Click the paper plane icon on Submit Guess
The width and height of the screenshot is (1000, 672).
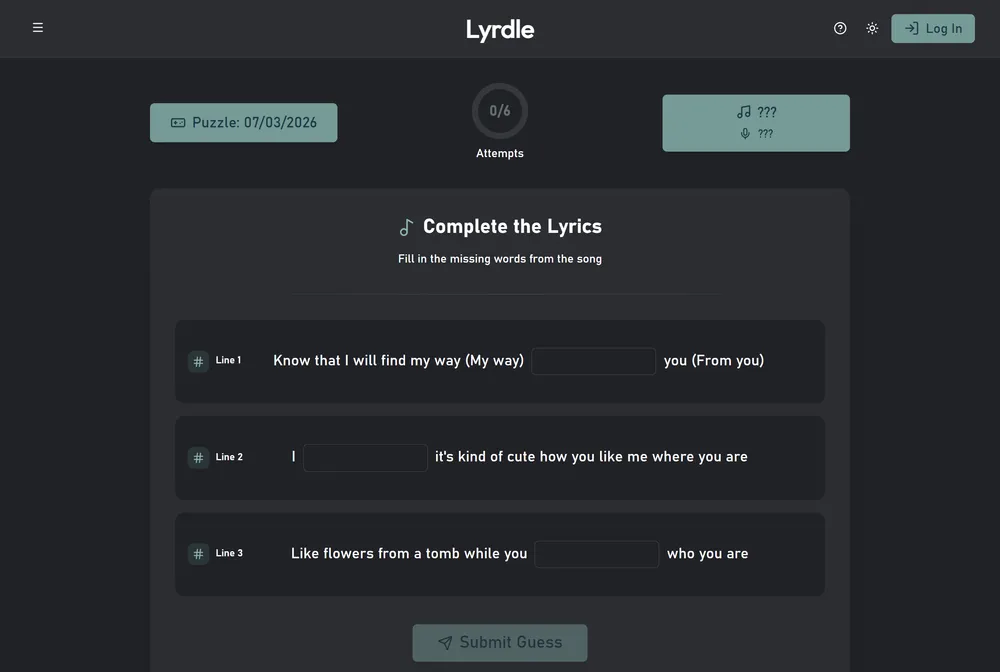[445, 643]
